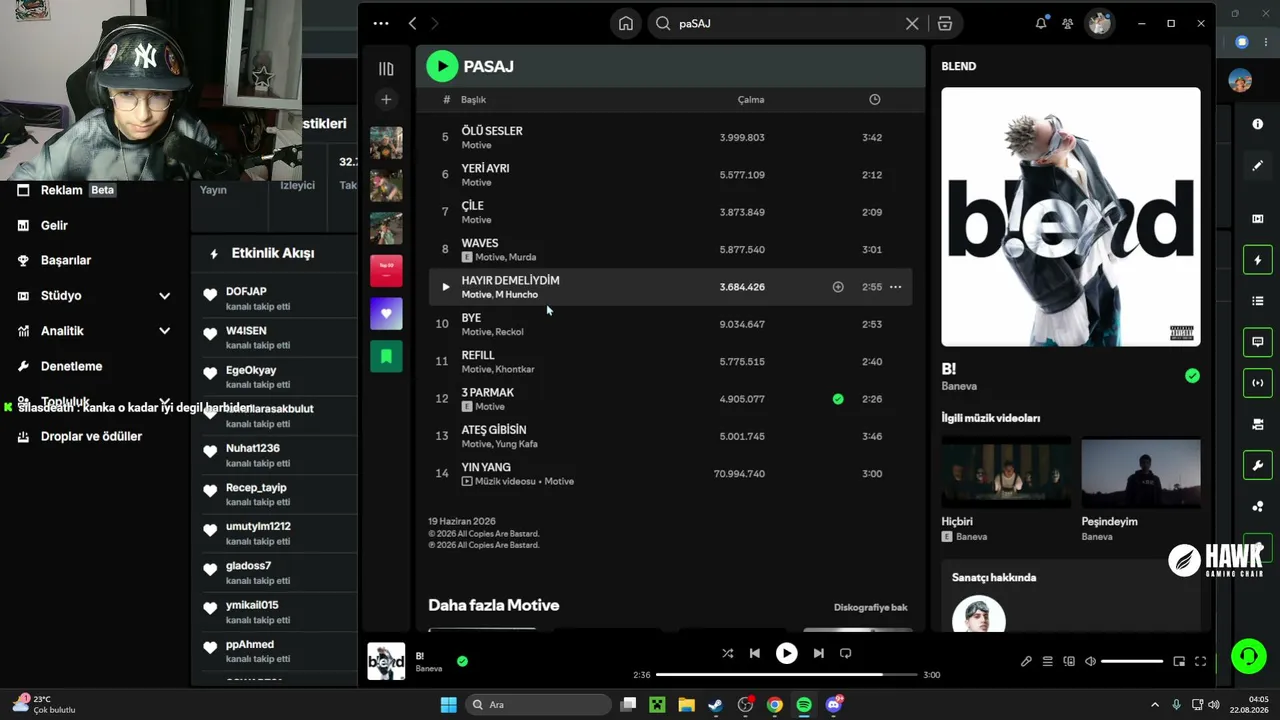
Task: Open the play queue icon
Action: pyautogui.click(x=1047, y=661)
